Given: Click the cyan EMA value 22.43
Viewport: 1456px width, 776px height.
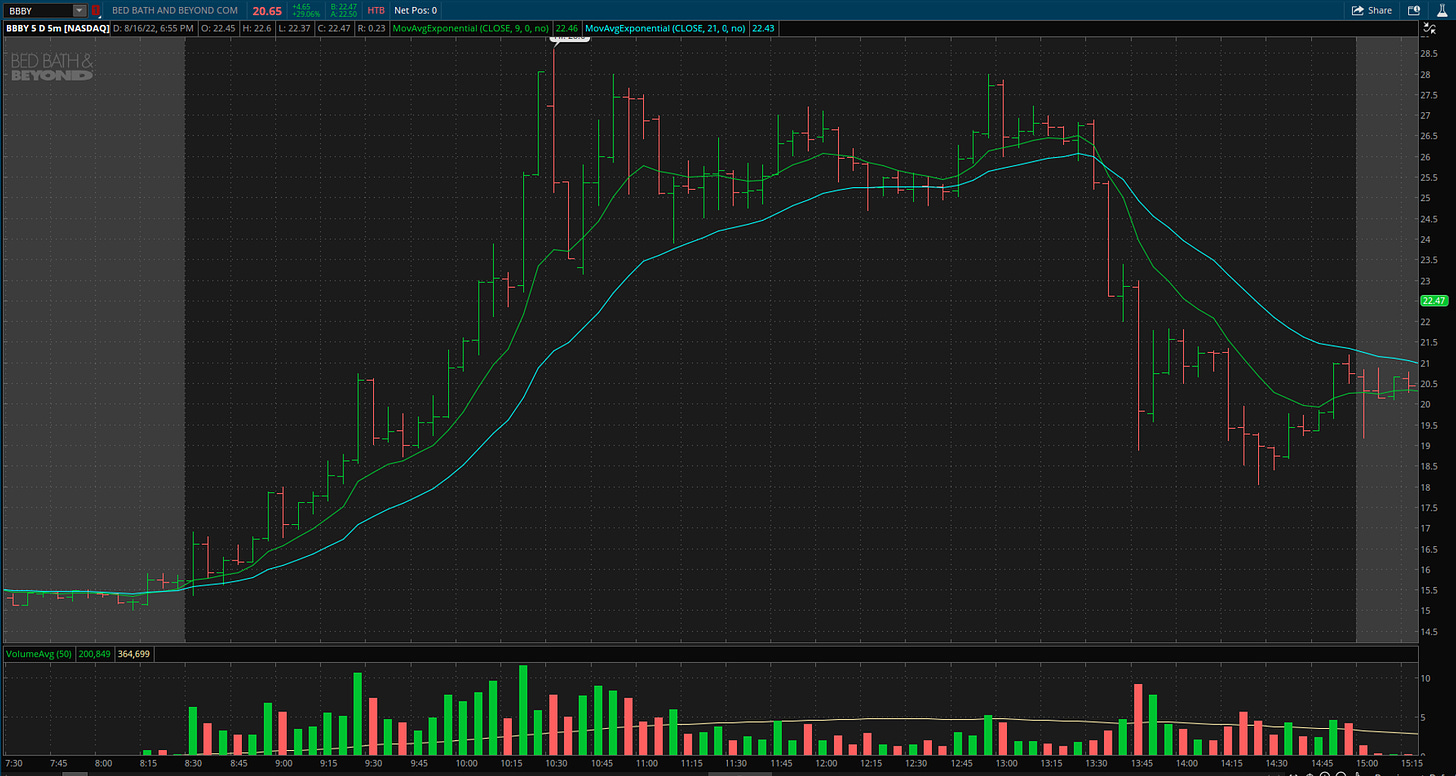Looking at the screenshot, I should coord(764,28).
